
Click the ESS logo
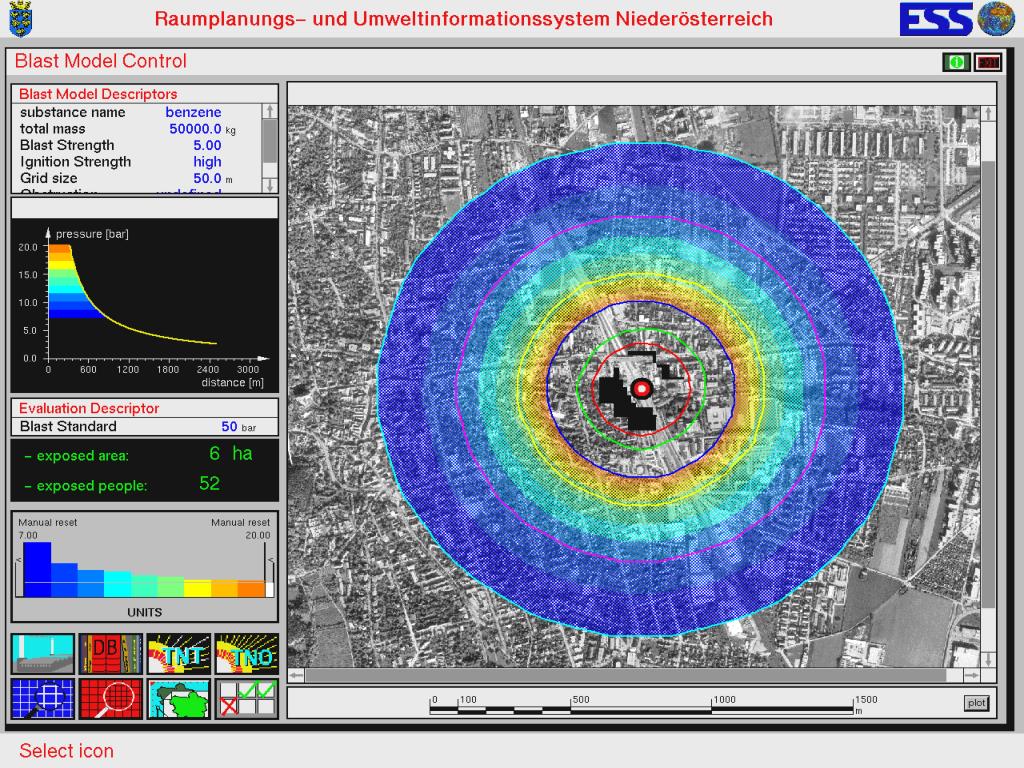936,19
